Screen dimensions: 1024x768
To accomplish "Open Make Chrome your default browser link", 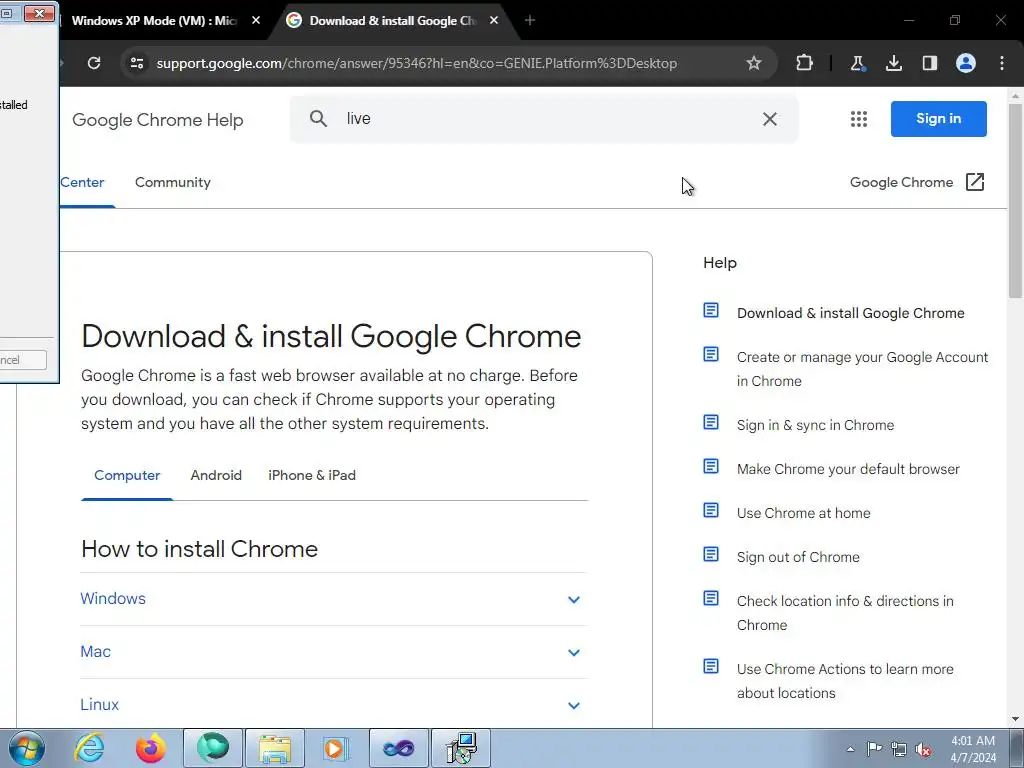I will tap(848, 469).
